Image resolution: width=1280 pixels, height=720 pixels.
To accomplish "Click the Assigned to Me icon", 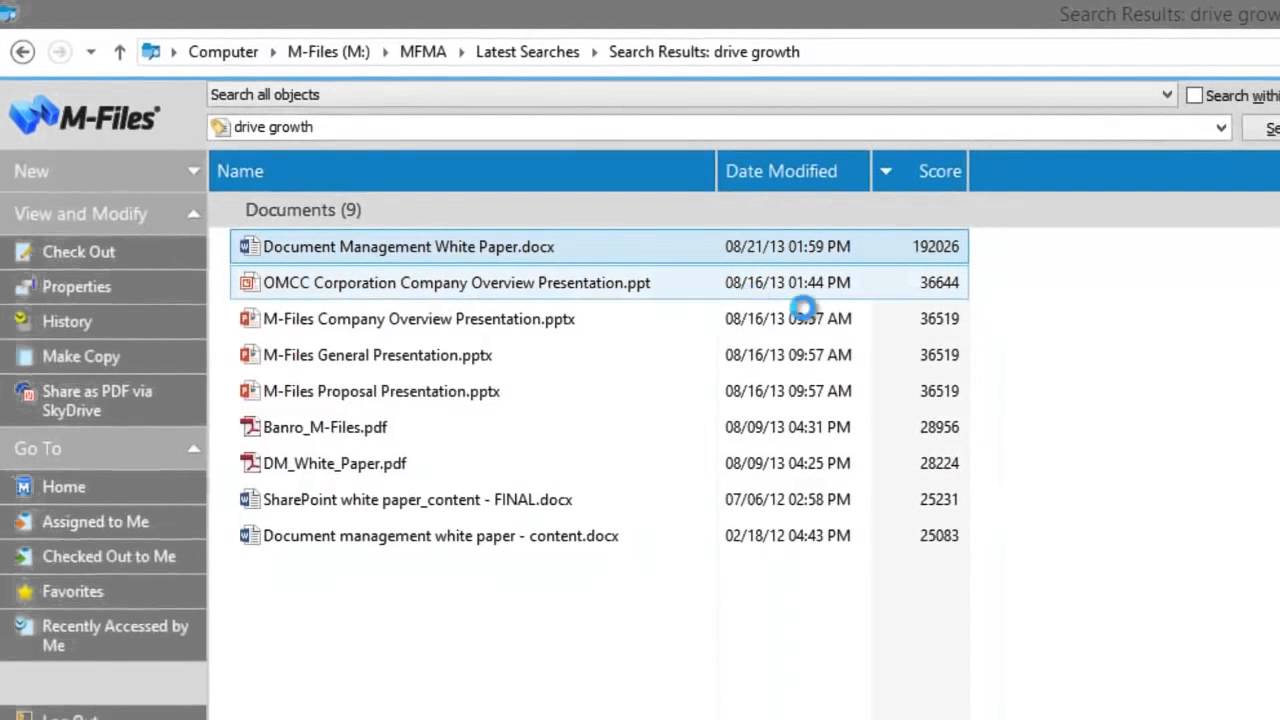I will pos(24,522).
